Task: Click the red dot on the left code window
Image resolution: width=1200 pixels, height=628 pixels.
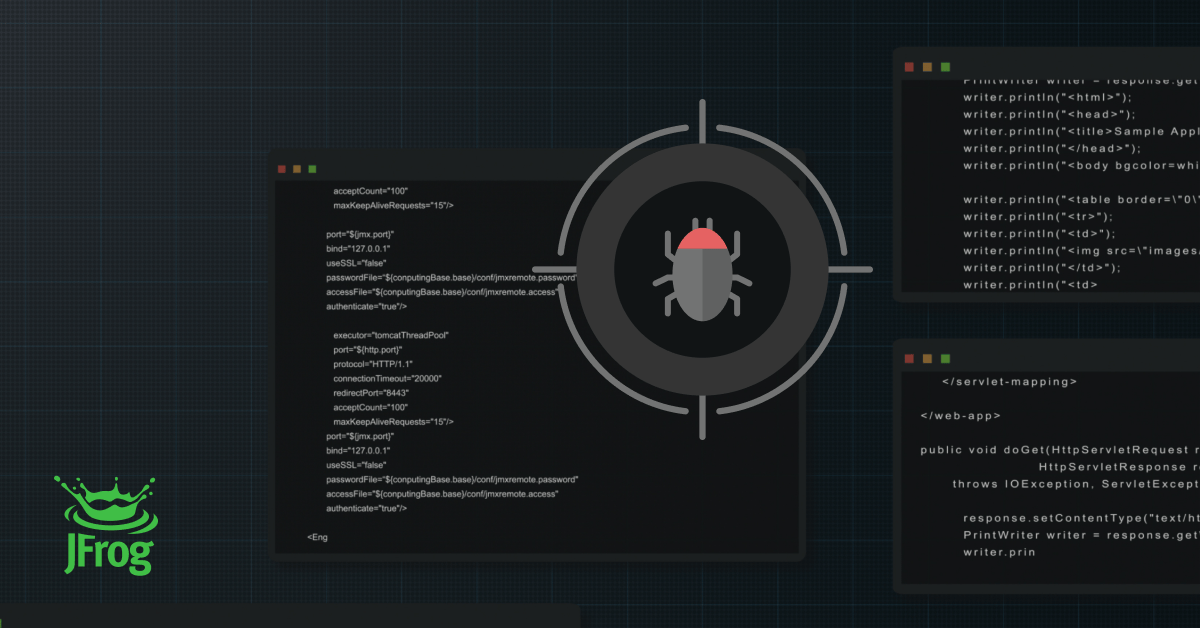Action: [x=282, y=169]
